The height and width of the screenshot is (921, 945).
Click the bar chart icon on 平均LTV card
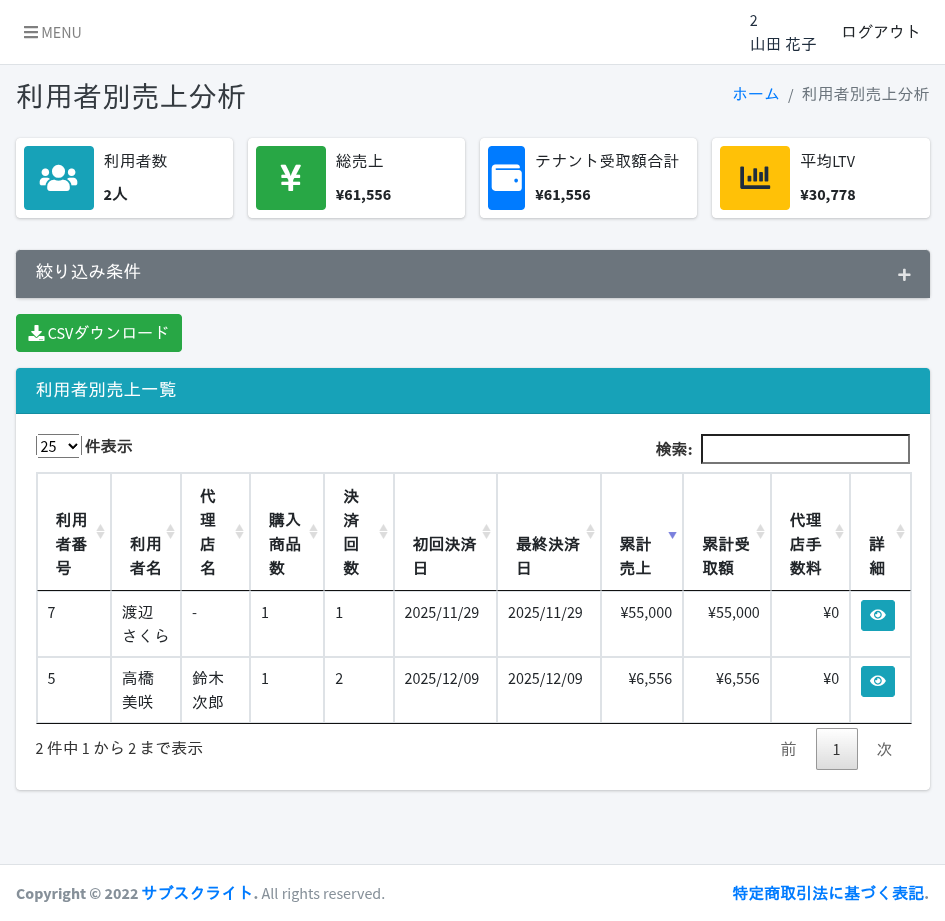(x=754, y=178)
